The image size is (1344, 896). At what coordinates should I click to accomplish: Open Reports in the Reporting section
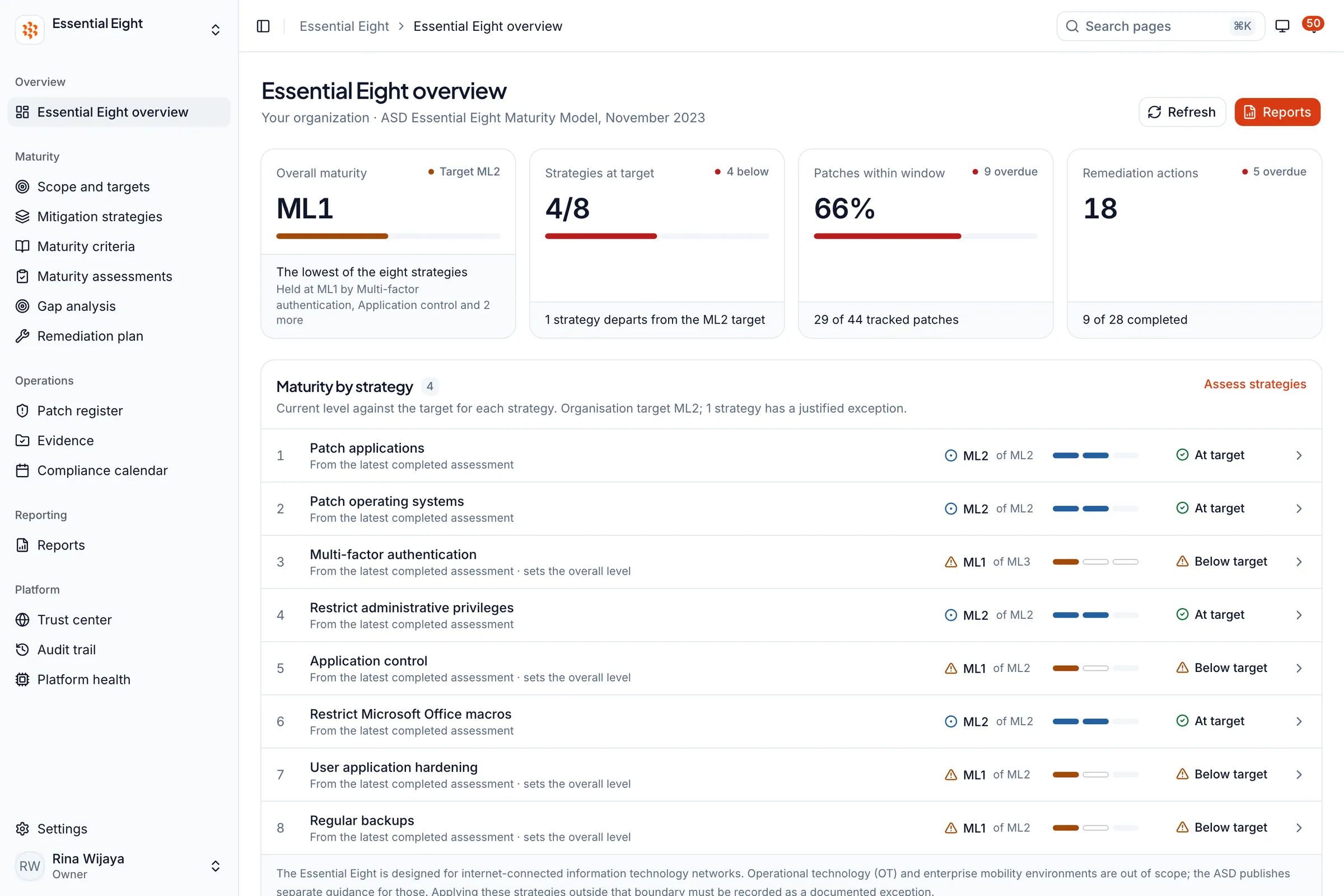[119, 545]
